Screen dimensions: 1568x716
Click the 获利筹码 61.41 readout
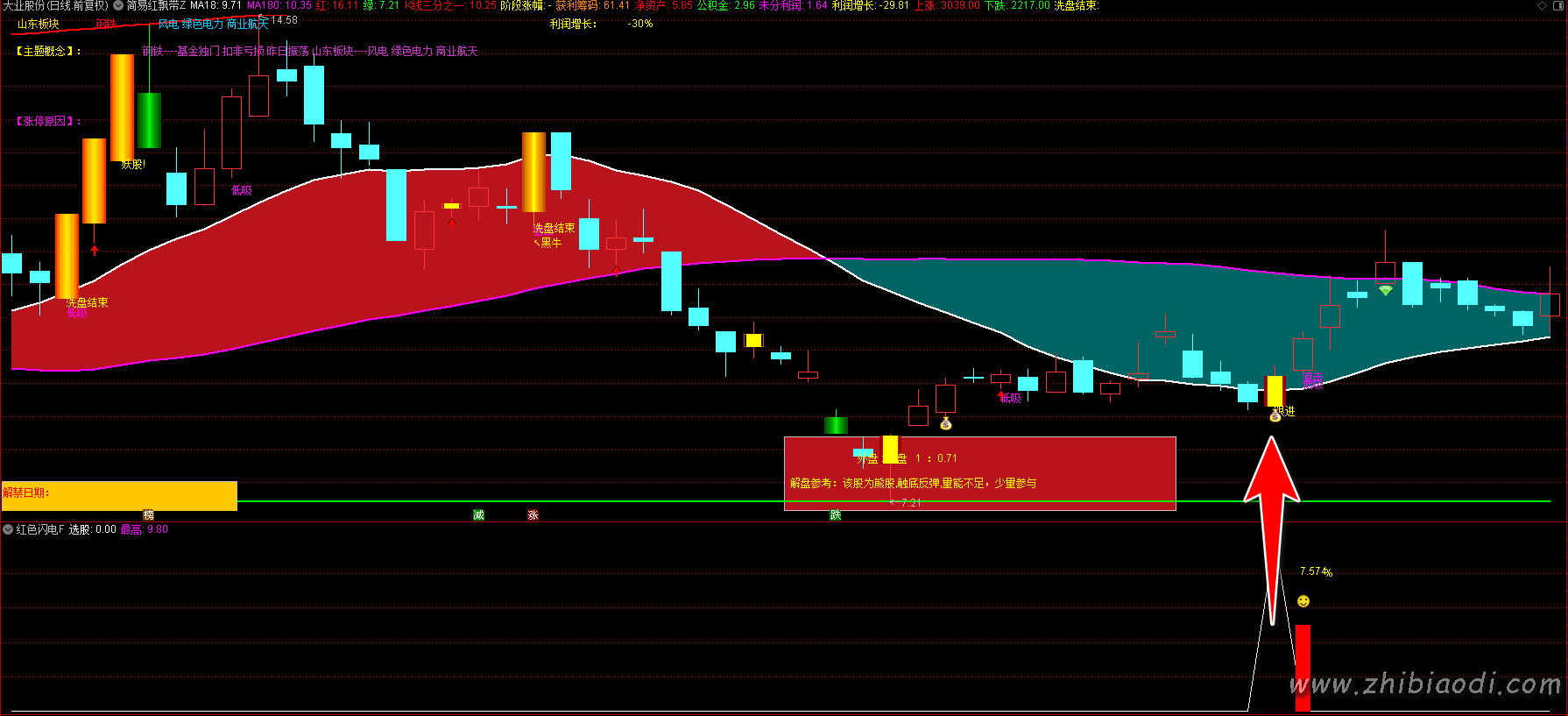pos(592,5)
